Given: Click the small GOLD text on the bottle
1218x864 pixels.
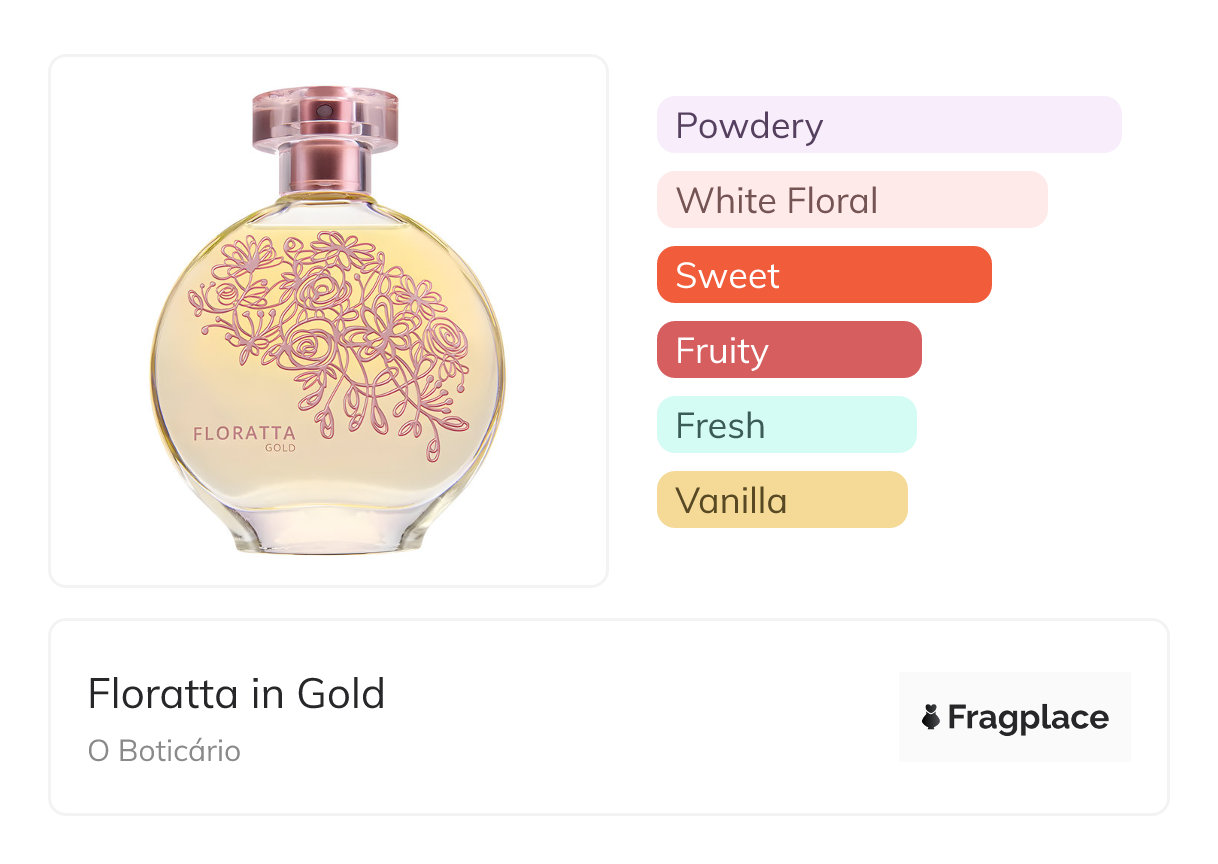Looking at the screenshot, I should 279,448.
